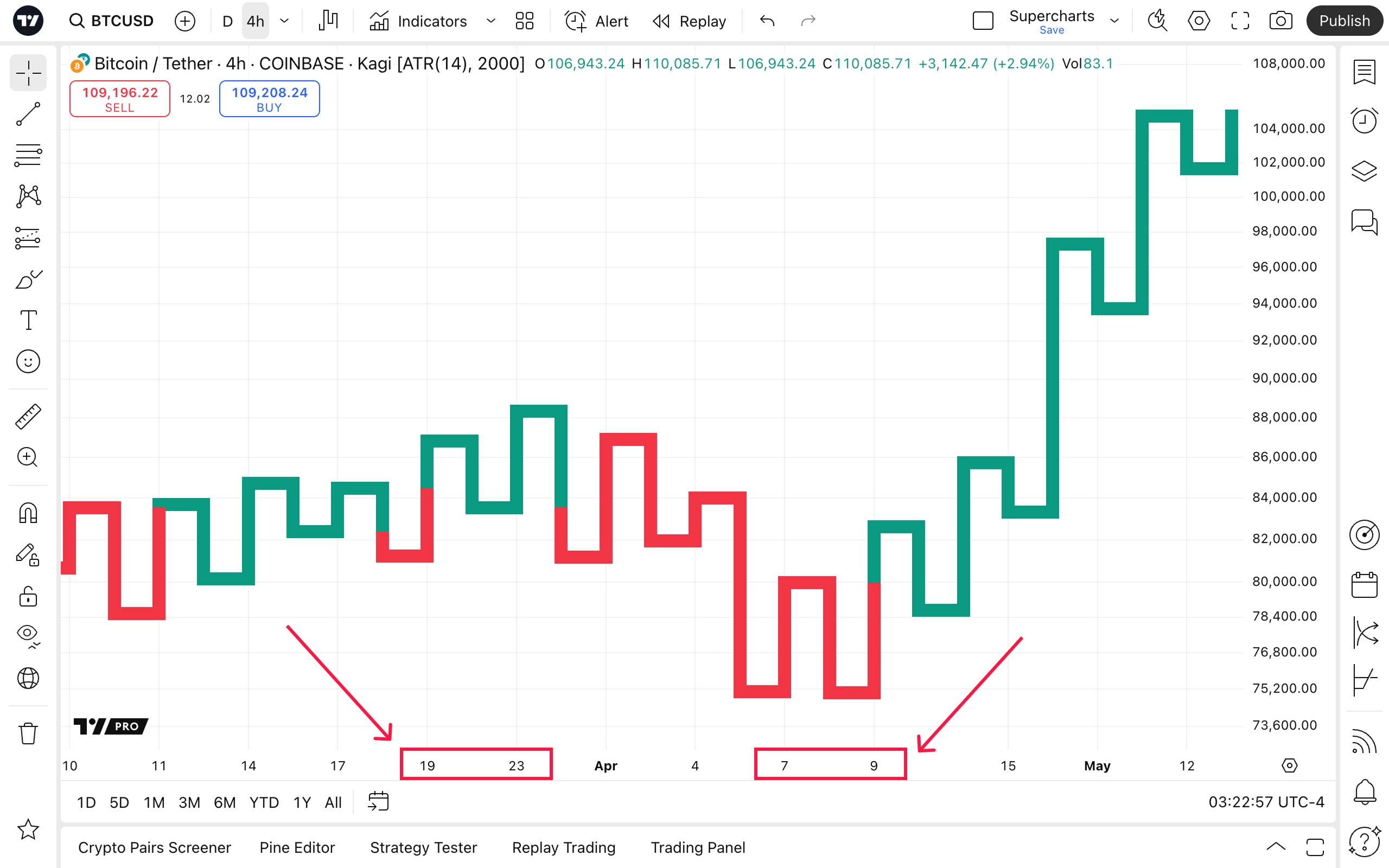Open the emoji icons tool

28,362
